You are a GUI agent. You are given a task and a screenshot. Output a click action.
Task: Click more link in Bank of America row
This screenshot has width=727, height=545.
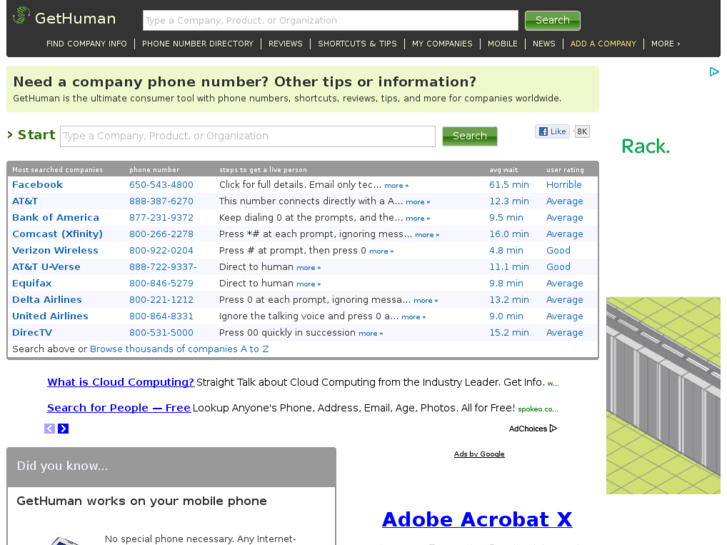[x=418, y=218]
